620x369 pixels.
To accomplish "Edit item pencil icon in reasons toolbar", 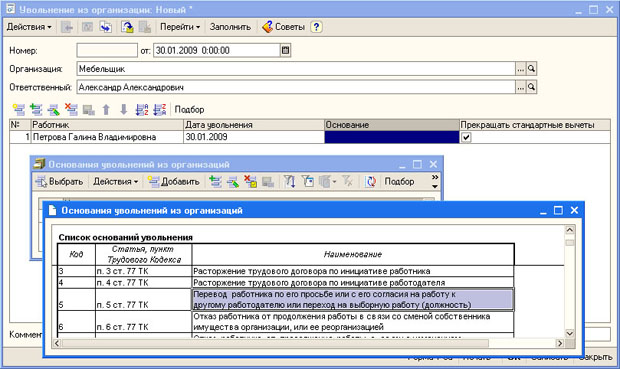I will [233, 182].
